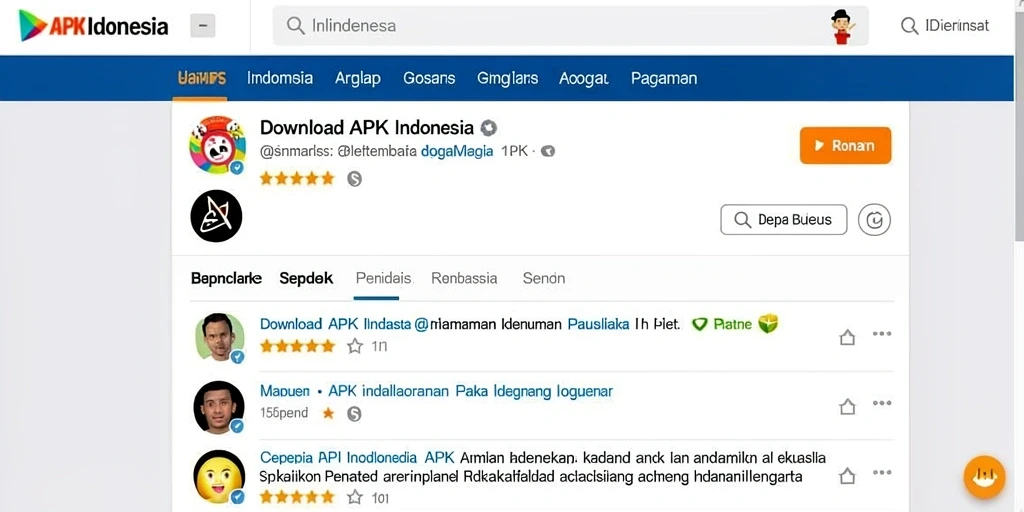Screen dimensions: 1024x512
Task: Upvote the Mapuen review
Action: point(847,407)
